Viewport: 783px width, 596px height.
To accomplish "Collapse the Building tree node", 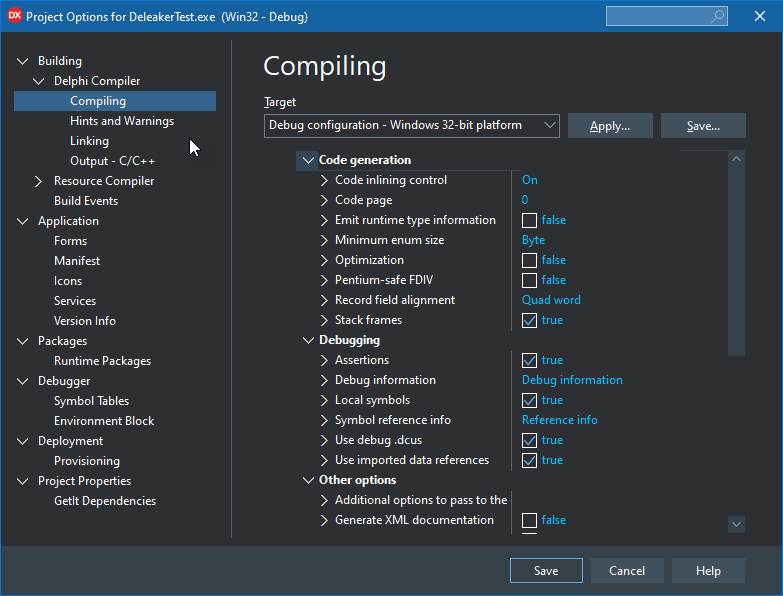I will [x=22, y=61].
